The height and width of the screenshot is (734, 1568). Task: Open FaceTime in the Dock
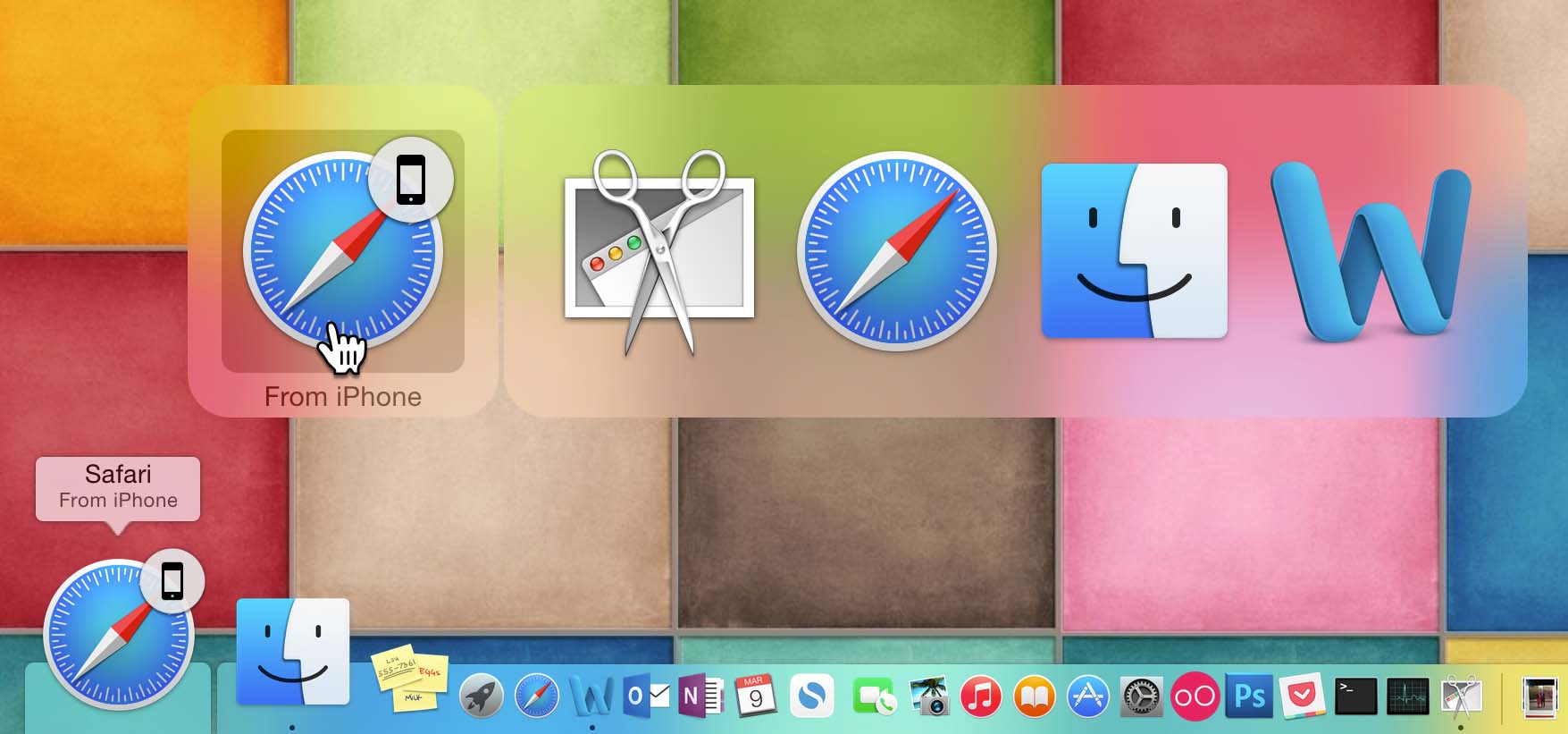pos(874,696)
